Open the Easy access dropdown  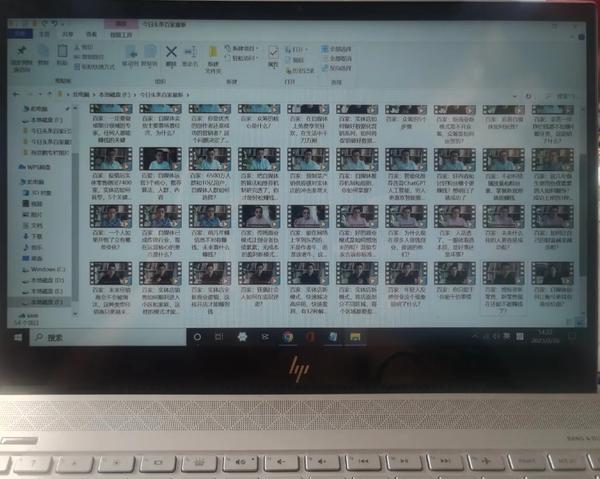242,58
